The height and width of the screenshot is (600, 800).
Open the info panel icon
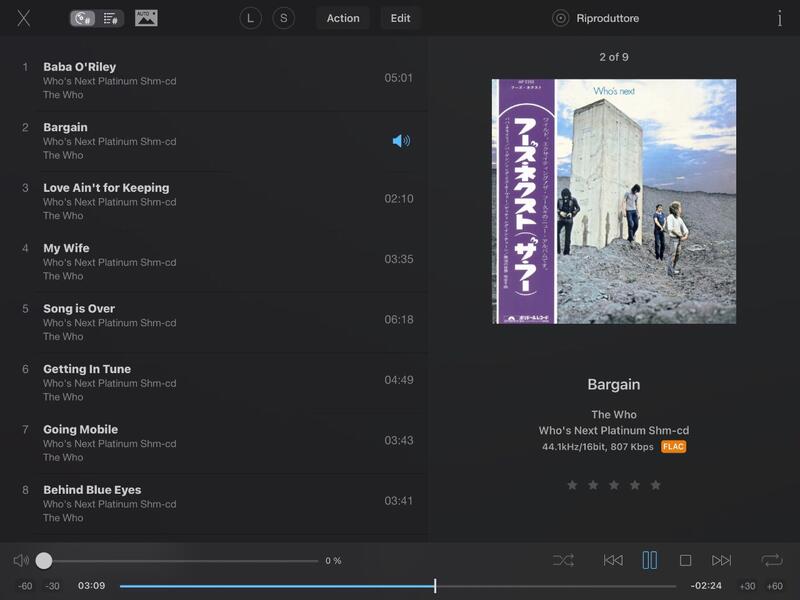[x=779, y=18]
